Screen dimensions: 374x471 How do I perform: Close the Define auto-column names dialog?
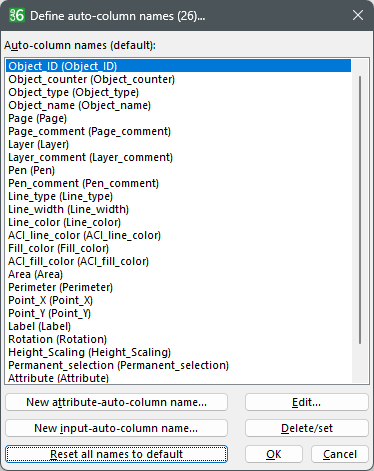(x=358, y=15)
